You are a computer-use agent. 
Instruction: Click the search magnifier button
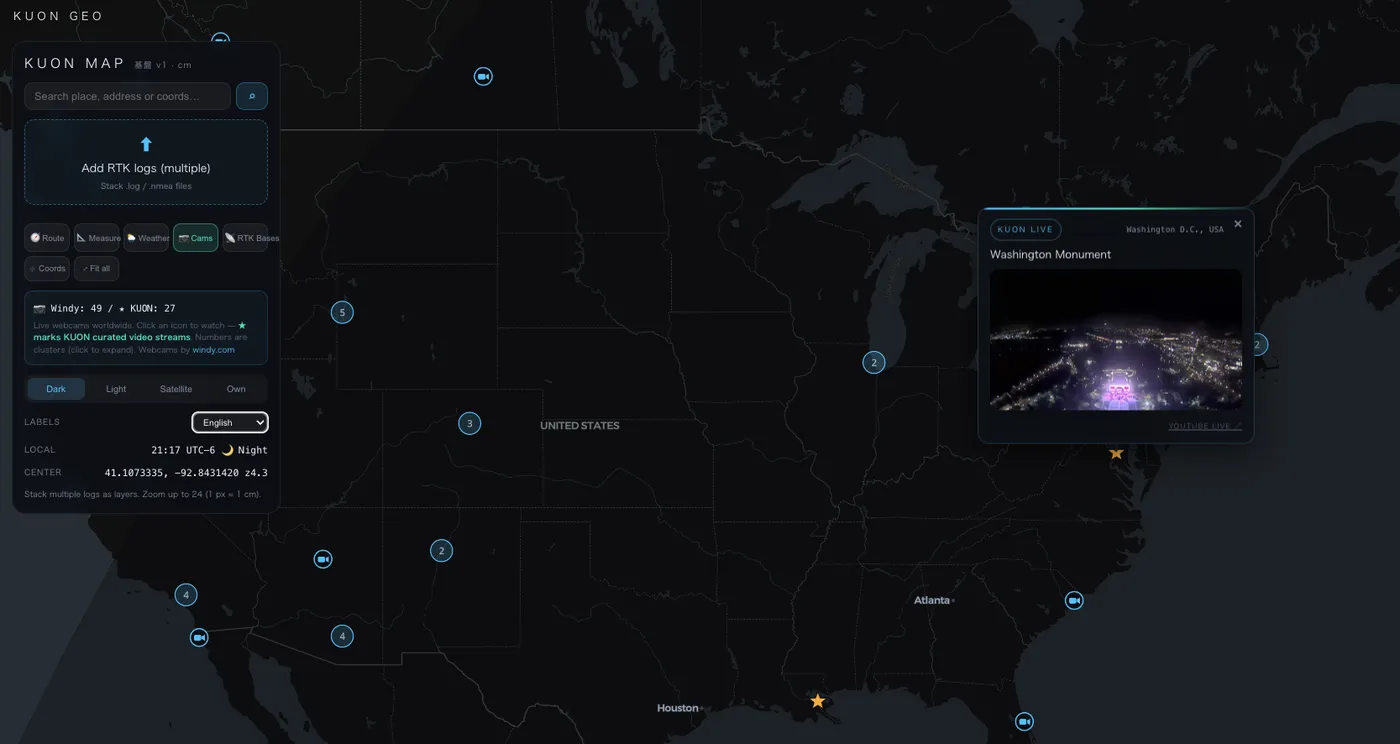[x=251, y=96]
